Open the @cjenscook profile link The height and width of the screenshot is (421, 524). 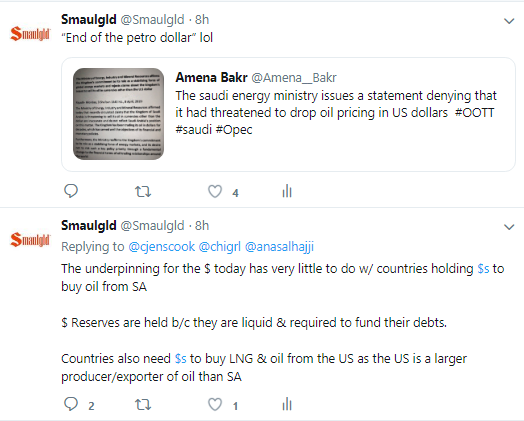161,247
